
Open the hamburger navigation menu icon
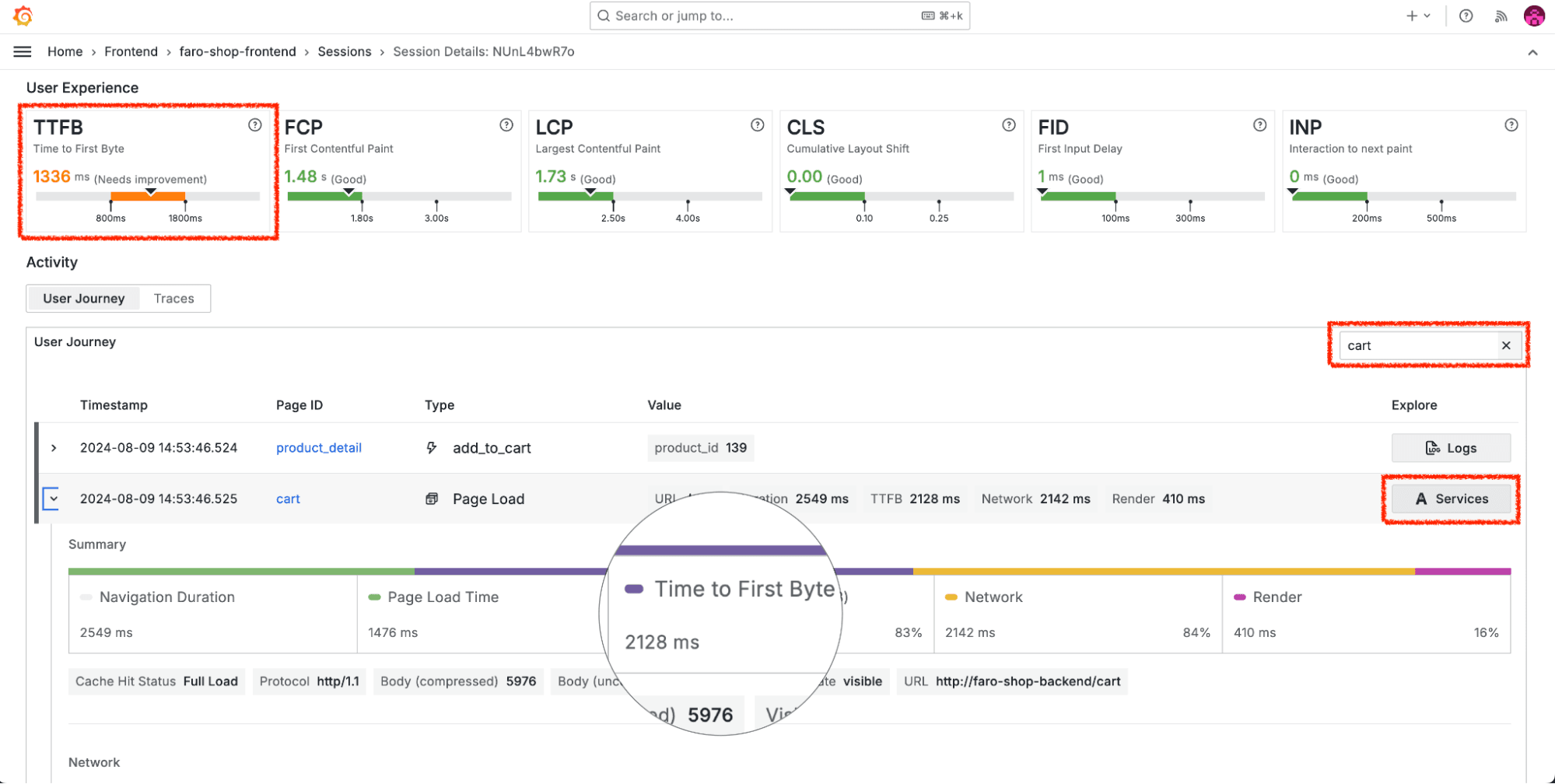[x=22, y=51]
